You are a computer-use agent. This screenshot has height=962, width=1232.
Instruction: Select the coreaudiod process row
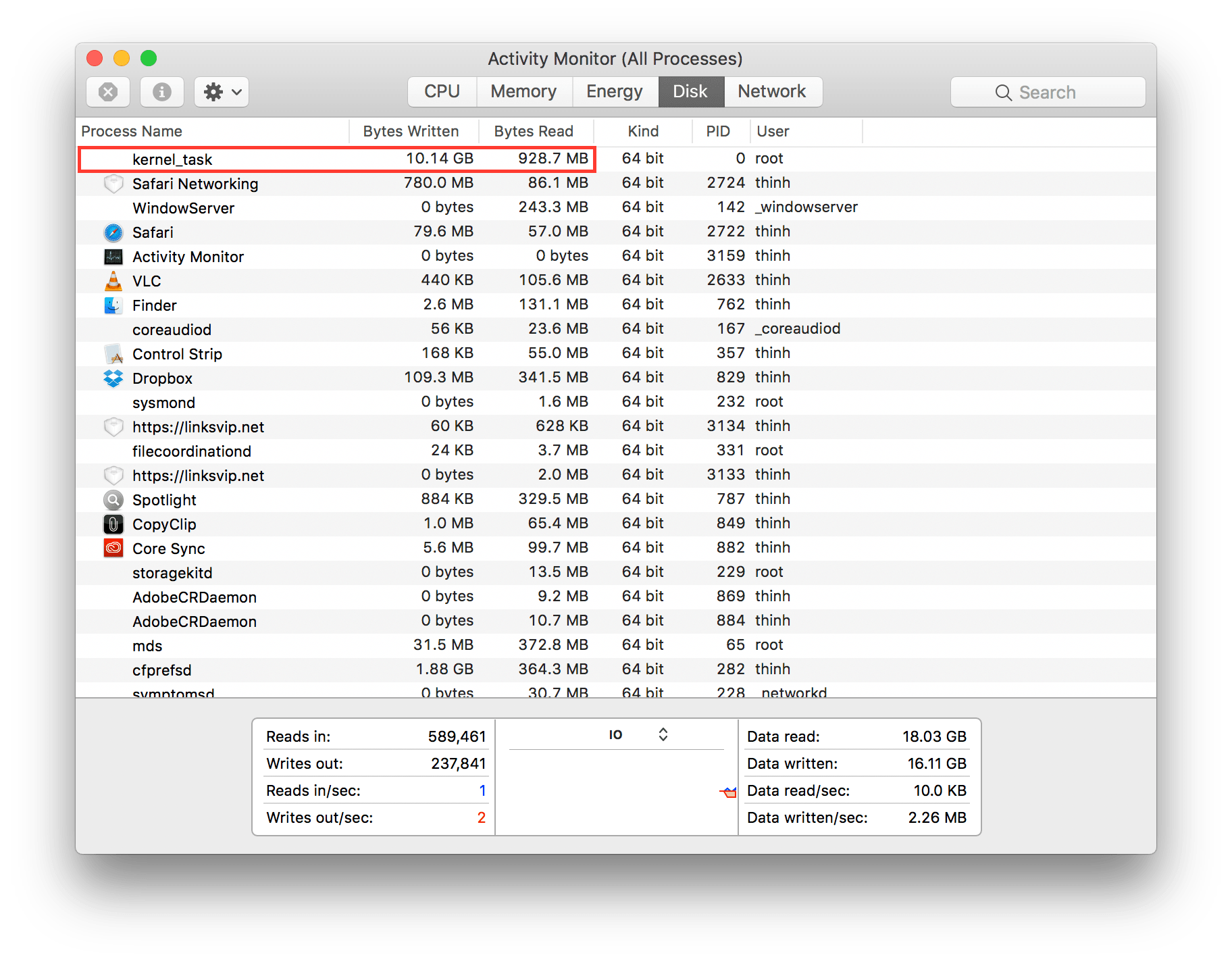[x=616, y=329]
